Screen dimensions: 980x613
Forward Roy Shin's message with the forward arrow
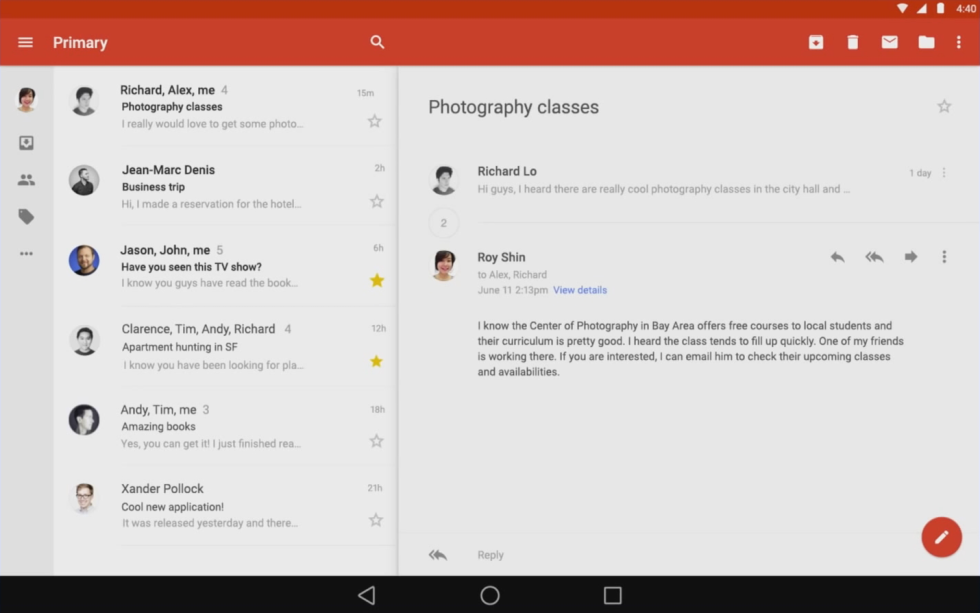[x=910, y=256]
